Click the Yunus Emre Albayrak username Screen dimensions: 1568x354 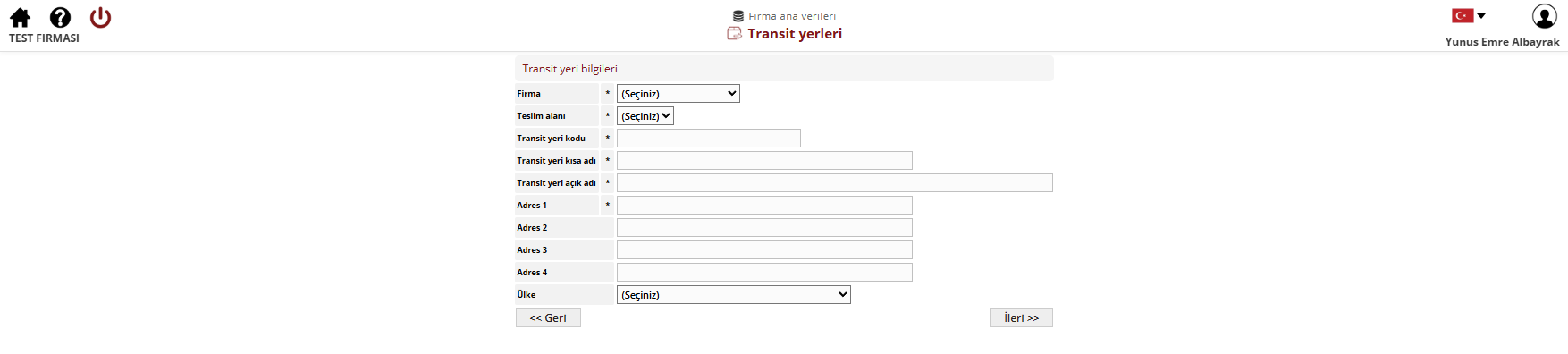pos(1502,41)
